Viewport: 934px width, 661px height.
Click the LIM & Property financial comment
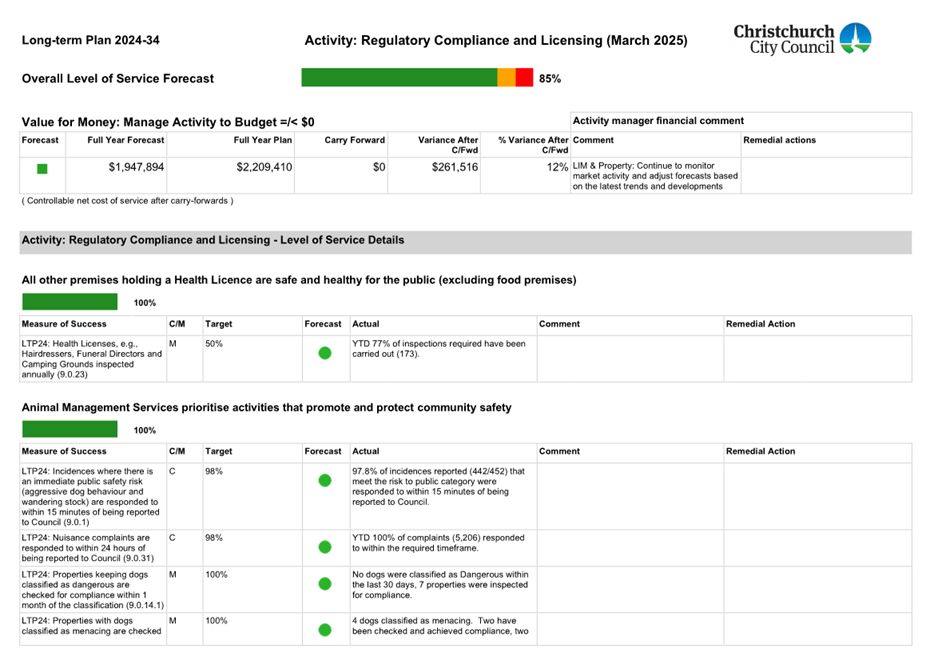tap(655, 176)
